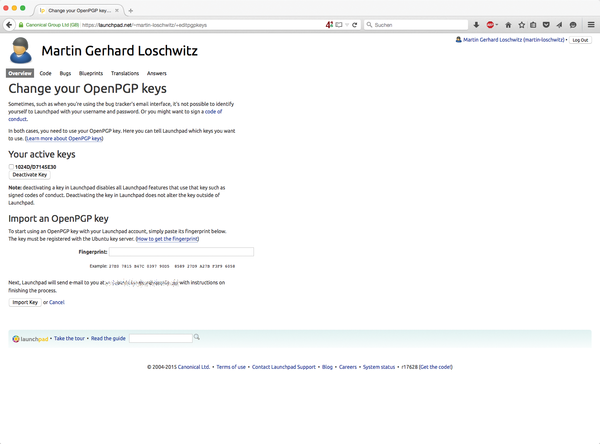Screen dimensions: 600x444
Task: Click the small user icon near the account link
Action: coord(458,40)
